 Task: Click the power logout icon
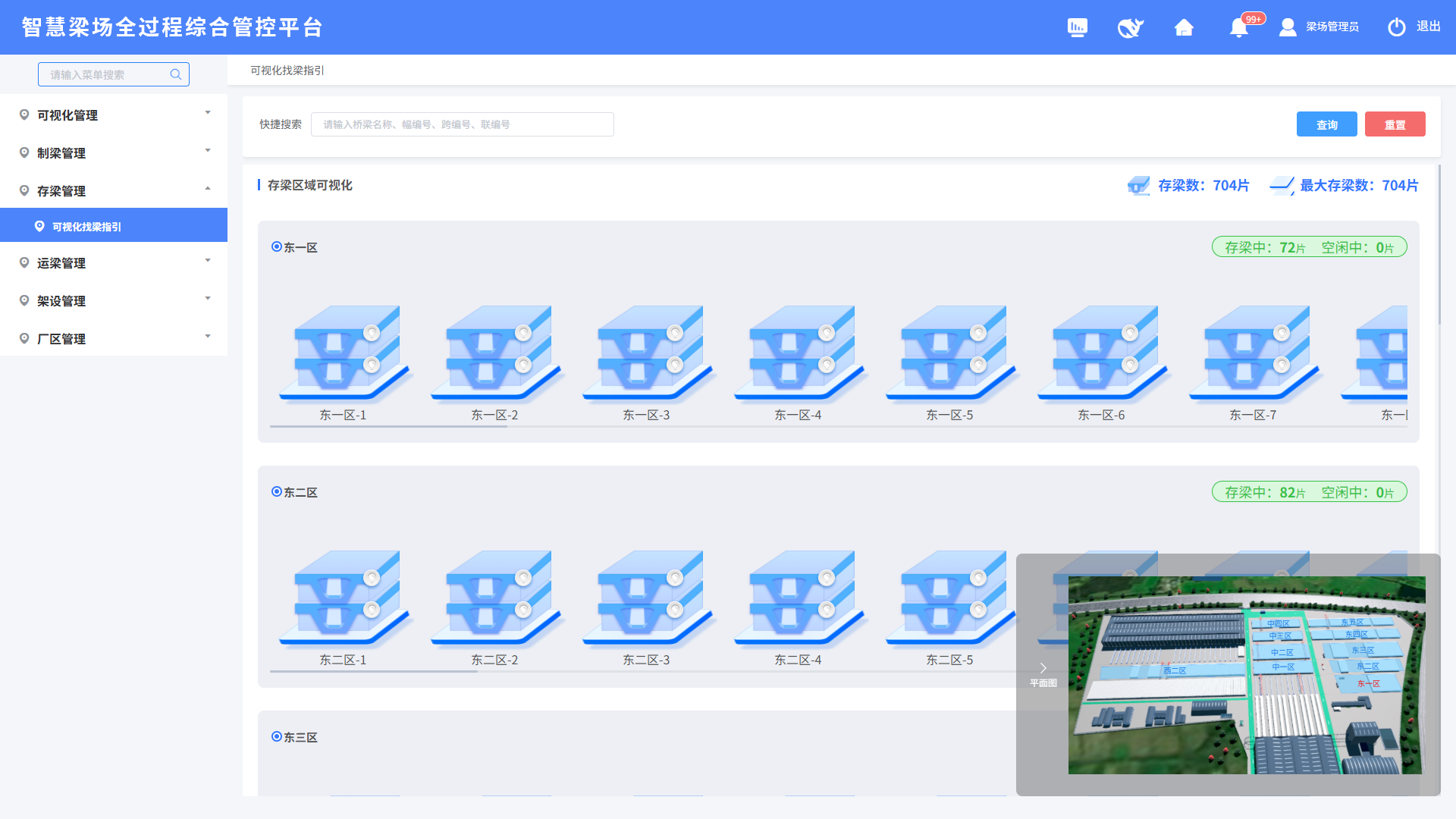coord(1397,27)
